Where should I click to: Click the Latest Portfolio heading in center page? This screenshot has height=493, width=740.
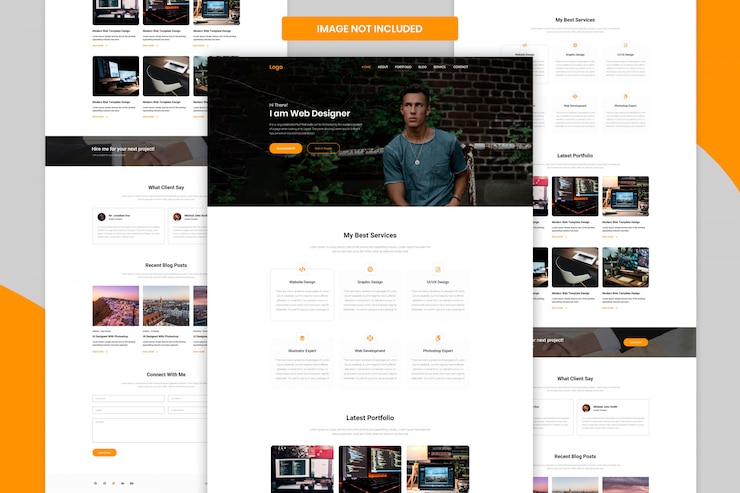point(370,418)
